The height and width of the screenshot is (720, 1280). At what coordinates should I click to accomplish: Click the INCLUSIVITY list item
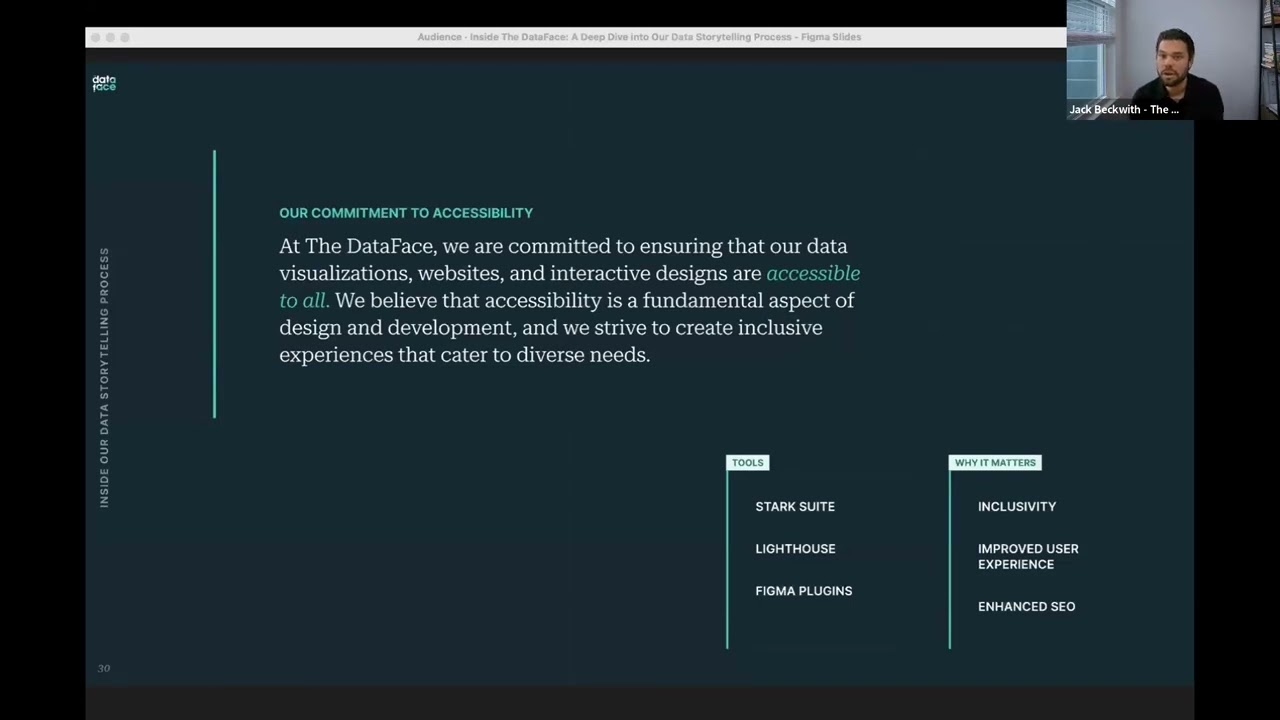click(1017, 506)
